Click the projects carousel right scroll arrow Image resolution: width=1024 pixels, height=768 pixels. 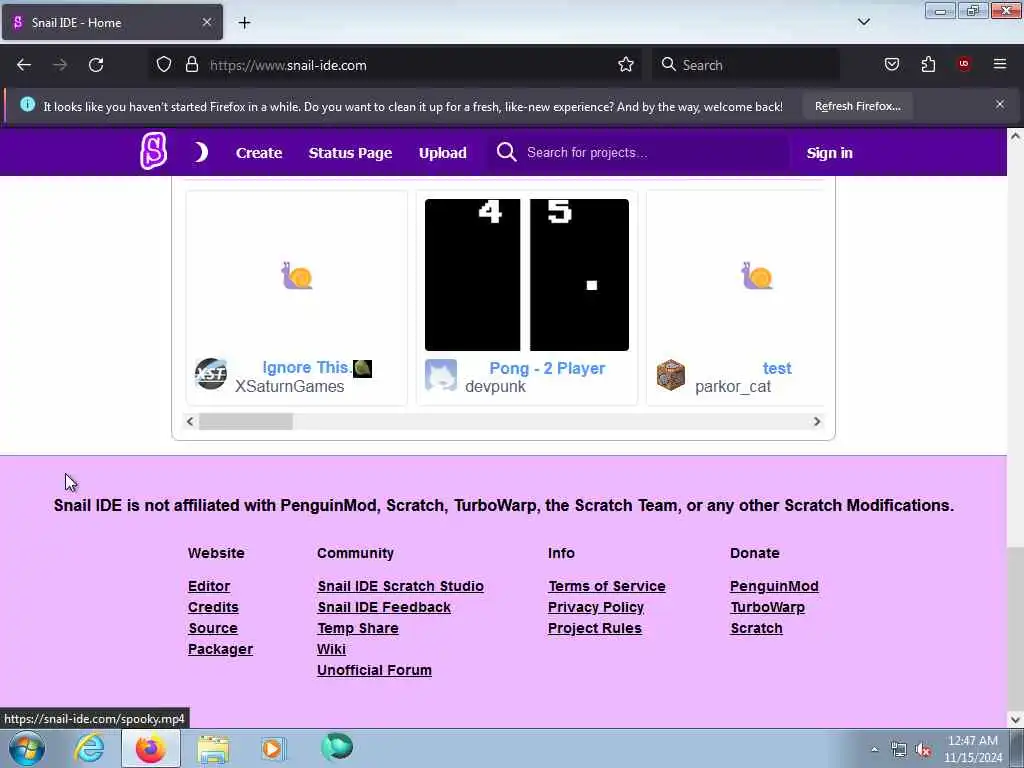[816, 421]
